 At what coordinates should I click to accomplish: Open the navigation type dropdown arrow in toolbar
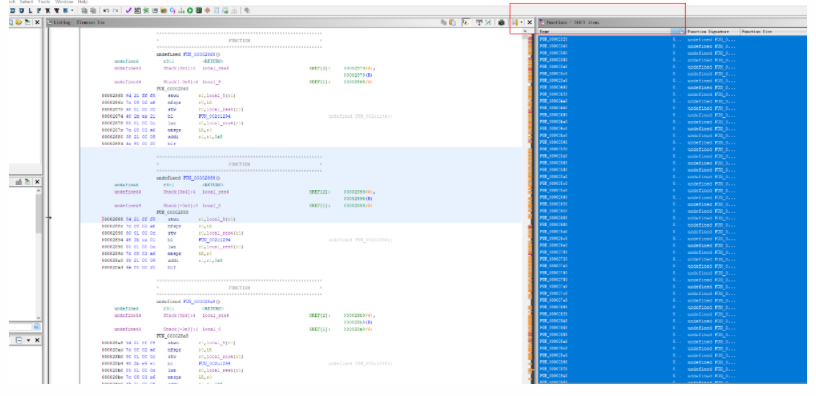click(x=72, y=10)
